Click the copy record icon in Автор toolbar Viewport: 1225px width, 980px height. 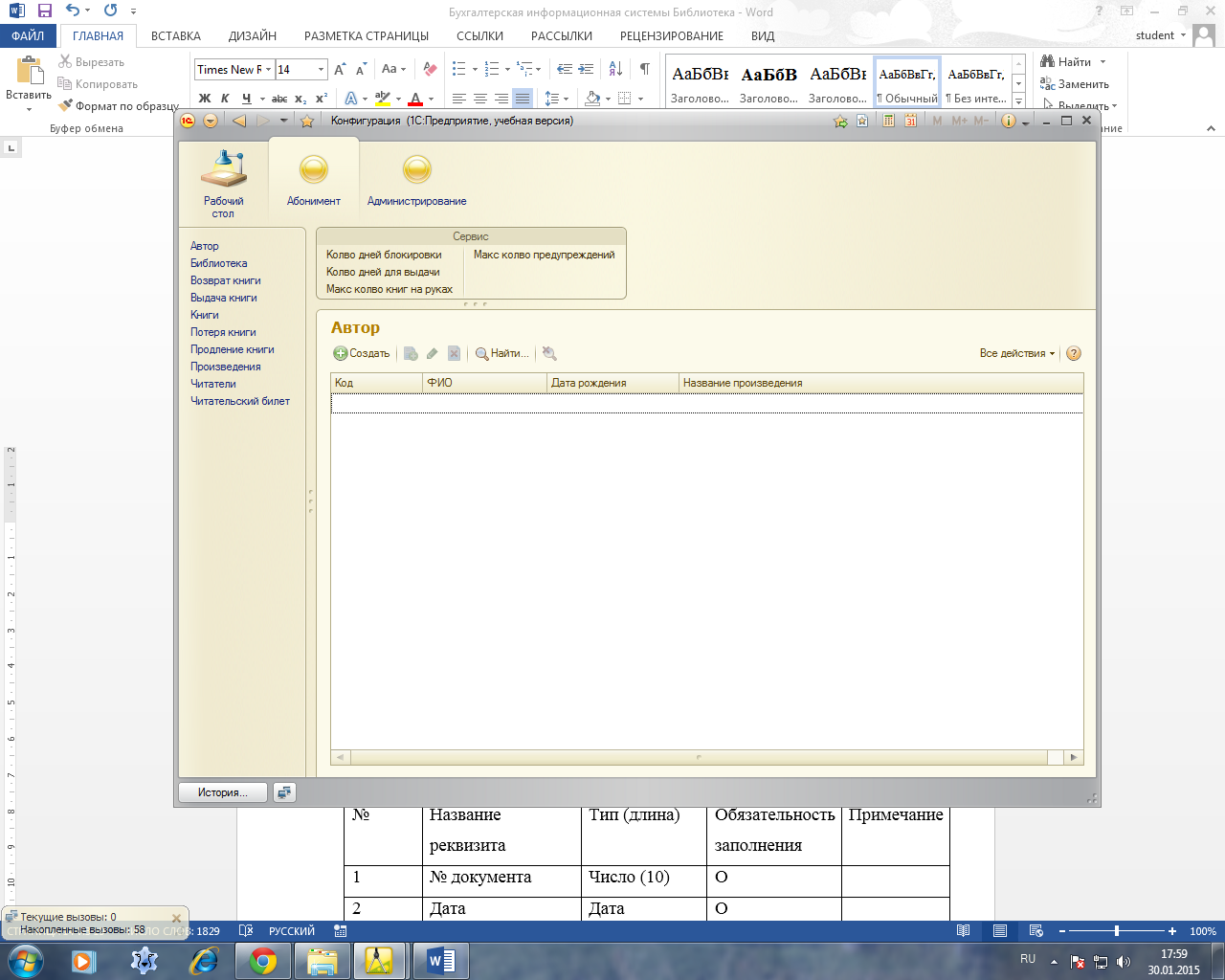[411, 353]
